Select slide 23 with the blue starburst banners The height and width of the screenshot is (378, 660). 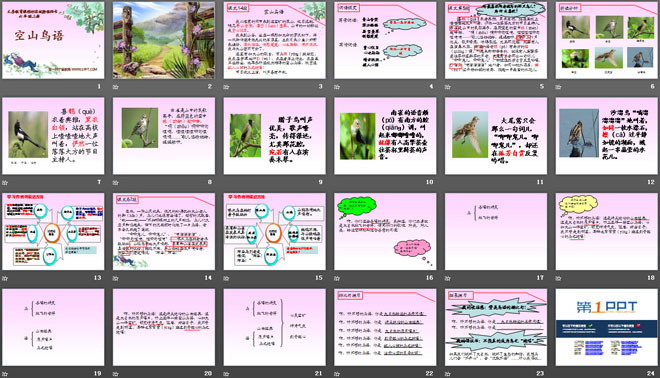[x=496, y=327]
